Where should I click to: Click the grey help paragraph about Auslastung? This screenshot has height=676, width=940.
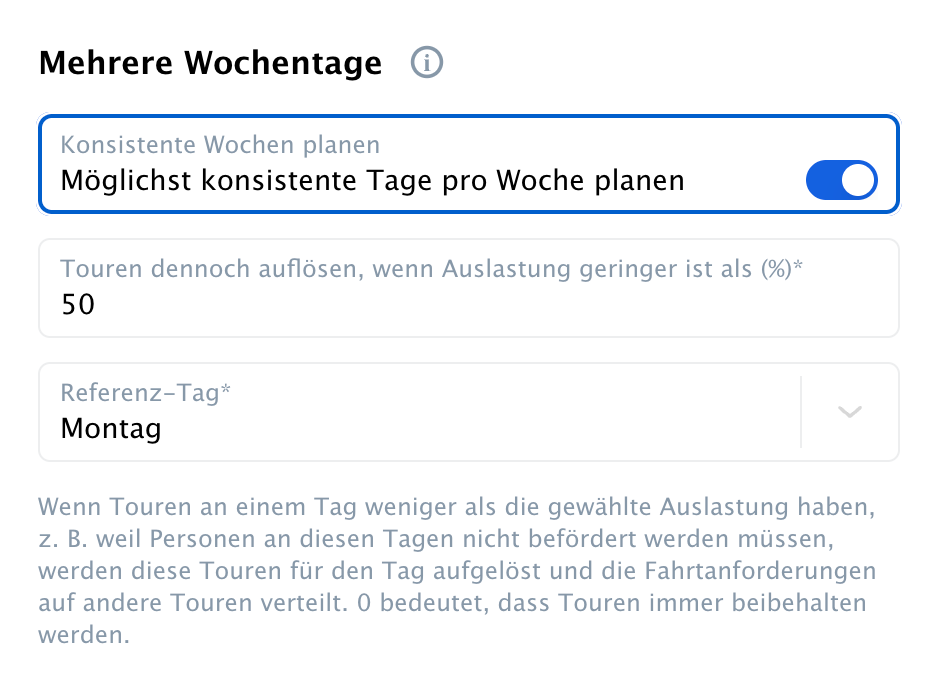(x=457, y=570)
